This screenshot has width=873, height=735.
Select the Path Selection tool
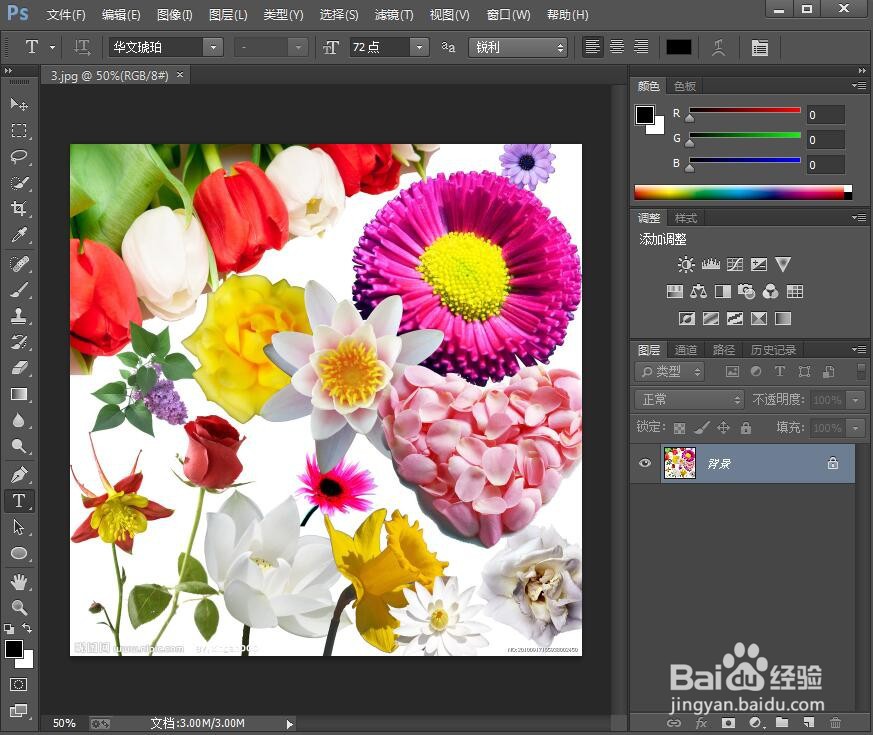tap(19, 527)
